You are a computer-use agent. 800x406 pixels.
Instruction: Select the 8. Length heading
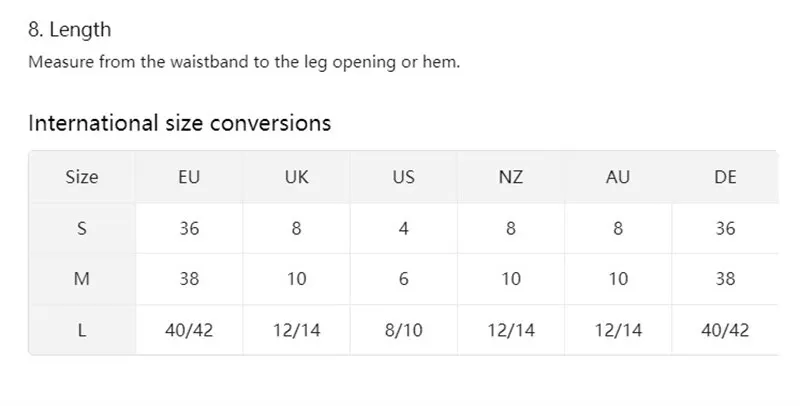[x=69, y=30]
